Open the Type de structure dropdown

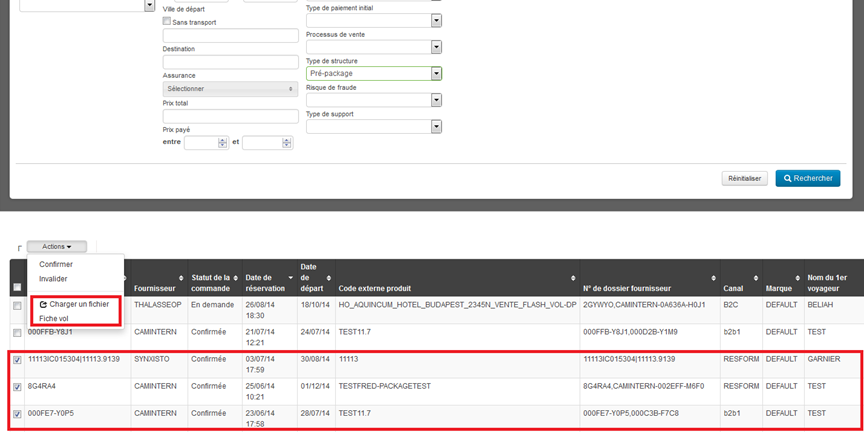pyautogui.click(x=436, y=73)
